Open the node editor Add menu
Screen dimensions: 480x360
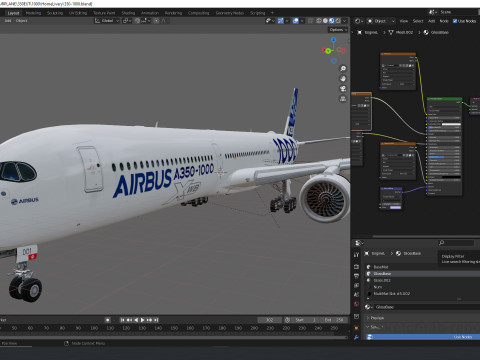coord(431,21)
